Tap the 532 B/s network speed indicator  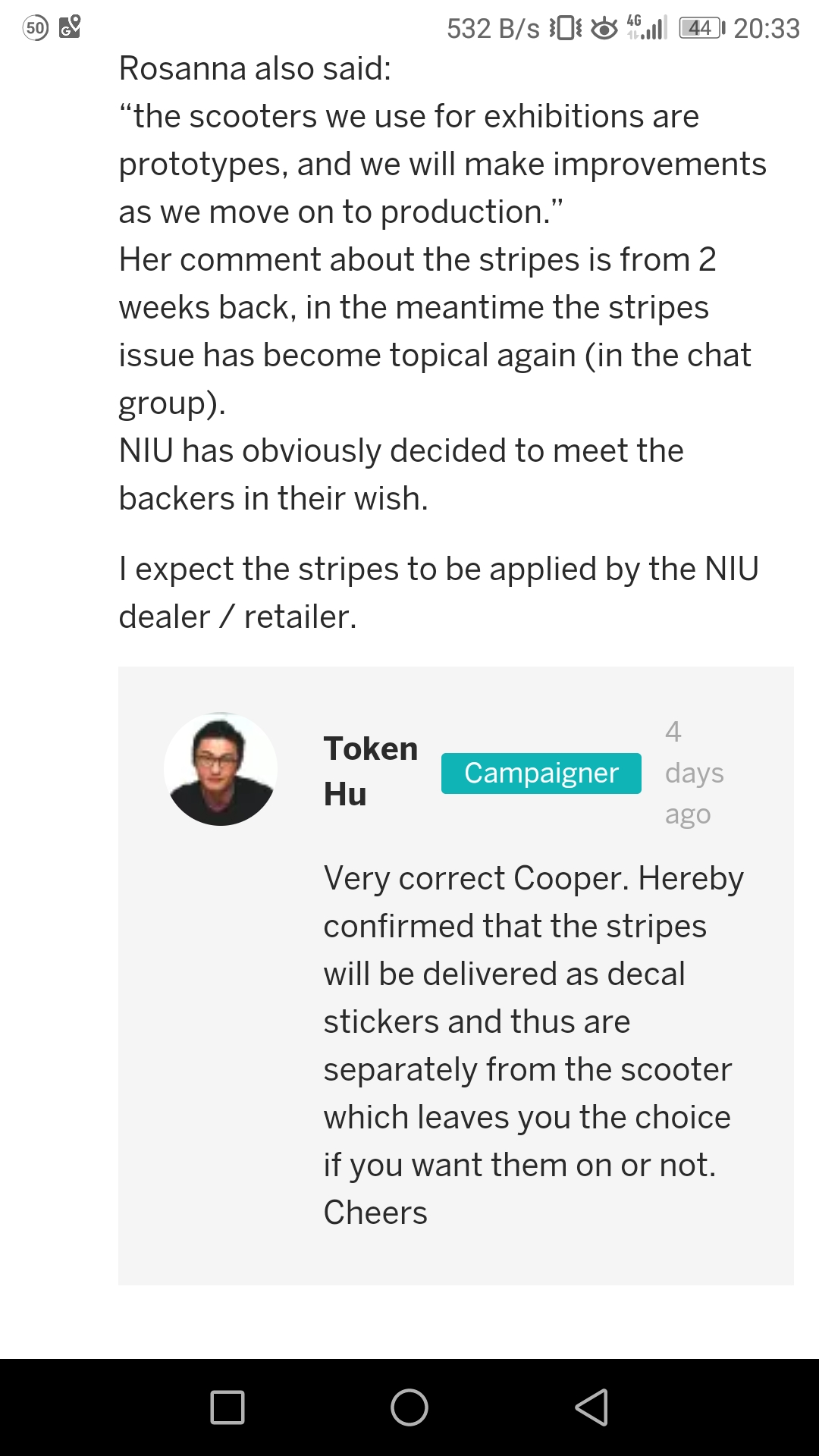click(493, 29)
